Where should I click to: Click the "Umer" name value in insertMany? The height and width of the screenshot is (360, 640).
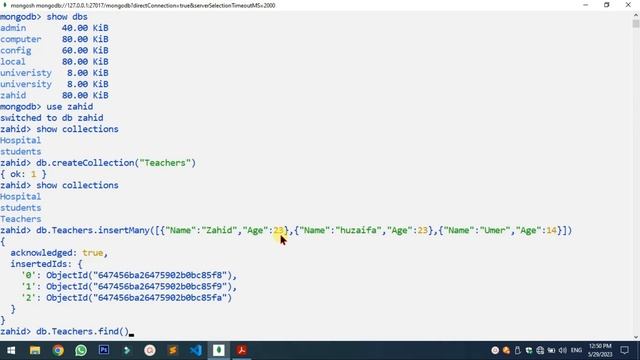click(x=494, y=231)
